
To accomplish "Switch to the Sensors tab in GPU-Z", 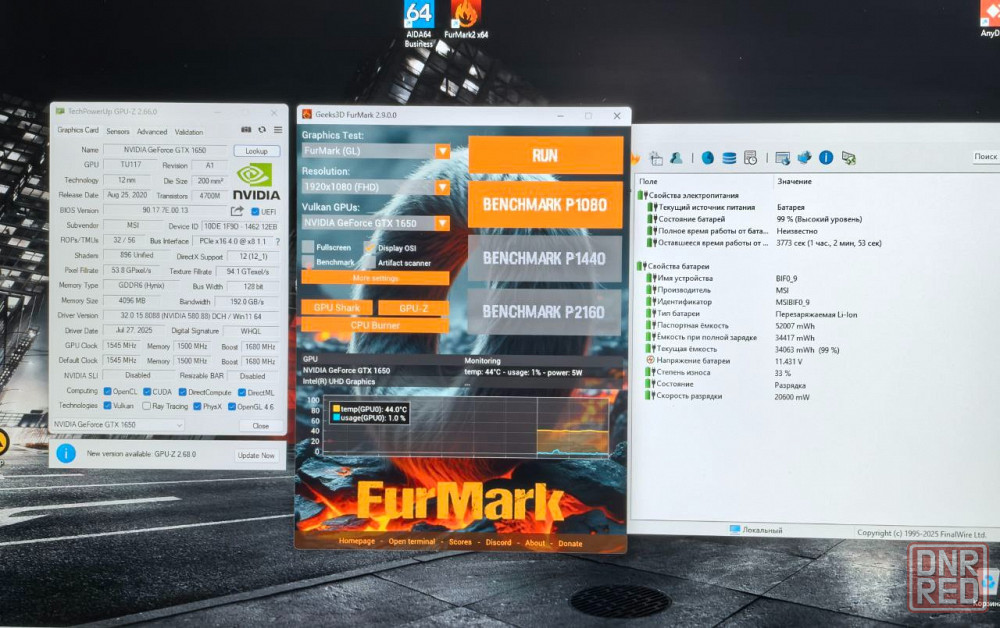I will (117, 131).
